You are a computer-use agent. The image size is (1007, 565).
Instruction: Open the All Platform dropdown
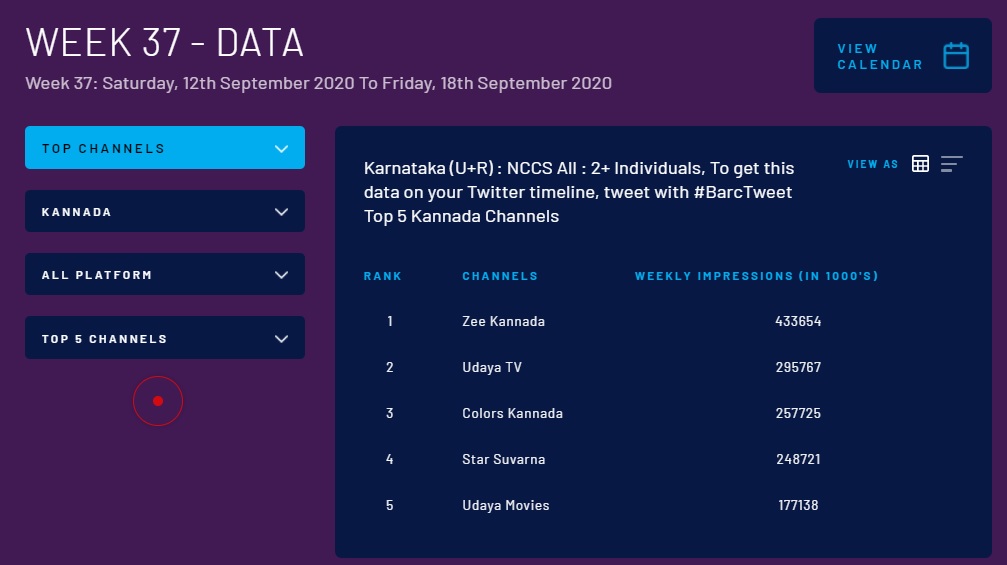tap(165, 275)
